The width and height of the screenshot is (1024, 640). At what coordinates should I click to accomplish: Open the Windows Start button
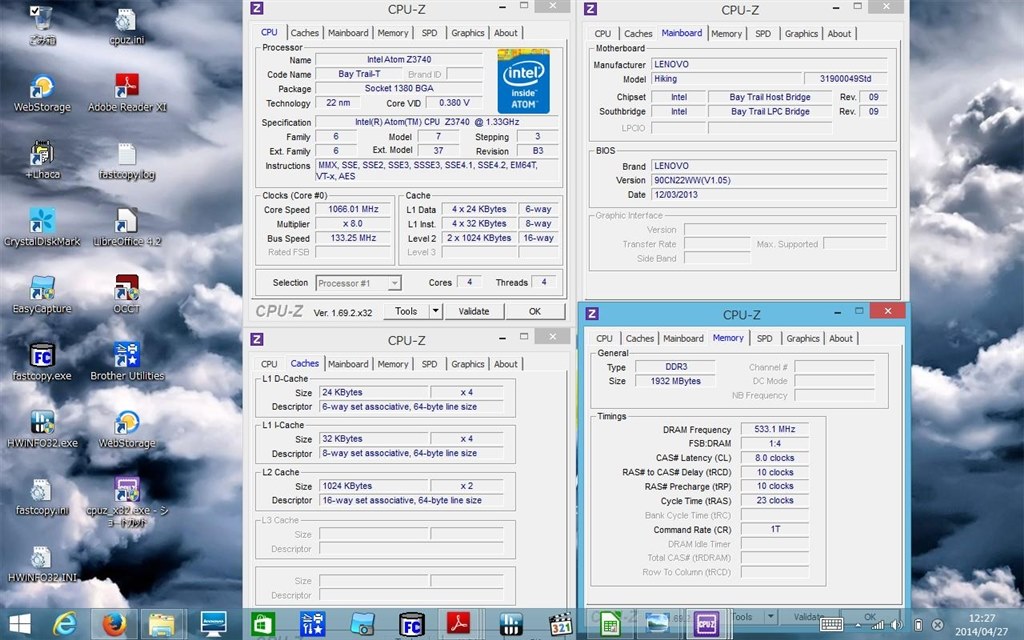click(20, 624)
